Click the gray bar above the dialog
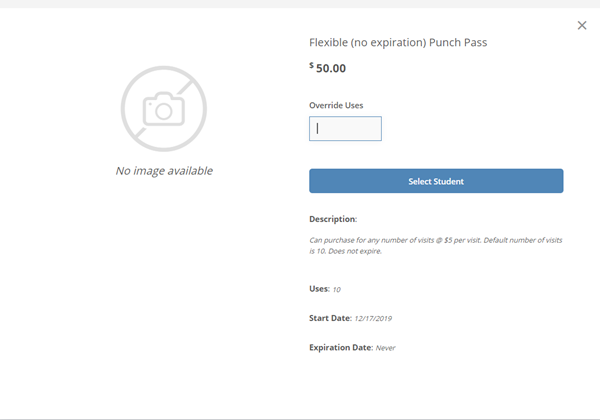 (x=300, y=4)
